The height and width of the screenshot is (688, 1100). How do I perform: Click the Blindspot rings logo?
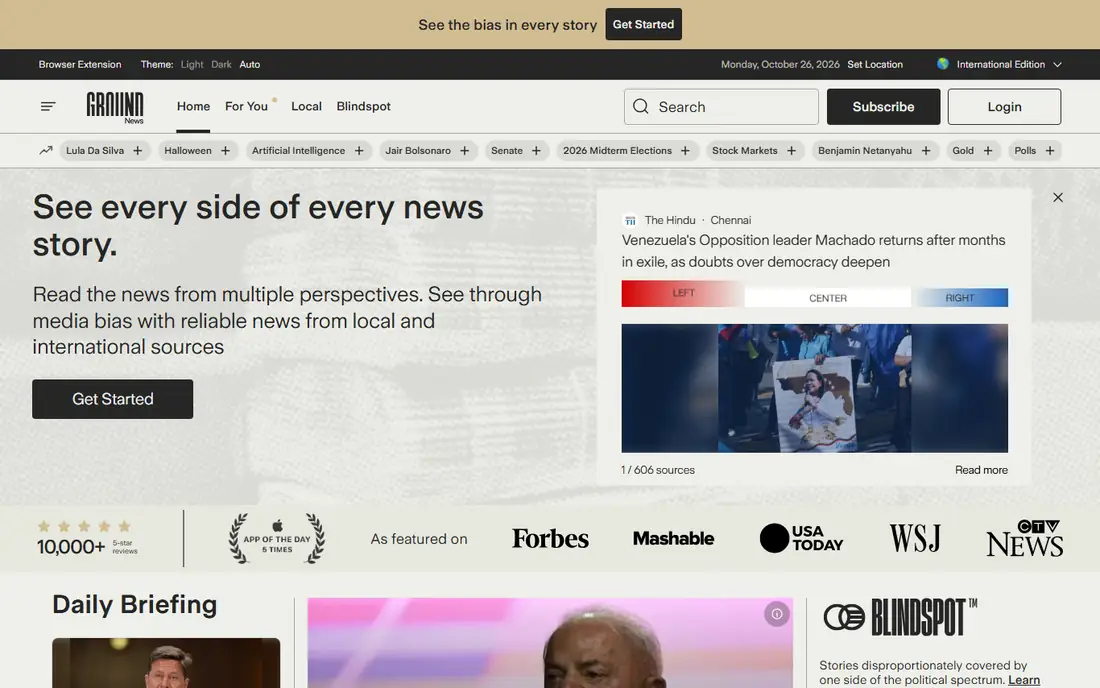tap(845, 617)
